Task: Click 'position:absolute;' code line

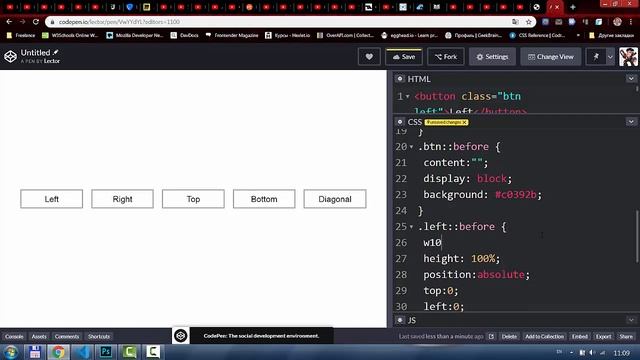Action: click(476, 274)
